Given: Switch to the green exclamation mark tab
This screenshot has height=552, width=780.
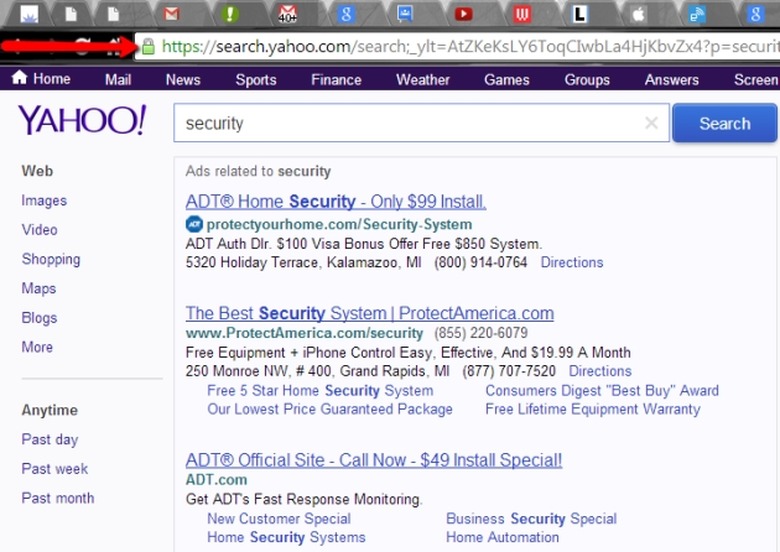Looking at the screenshot, I should pyautogui.click(x=231, y=14).
